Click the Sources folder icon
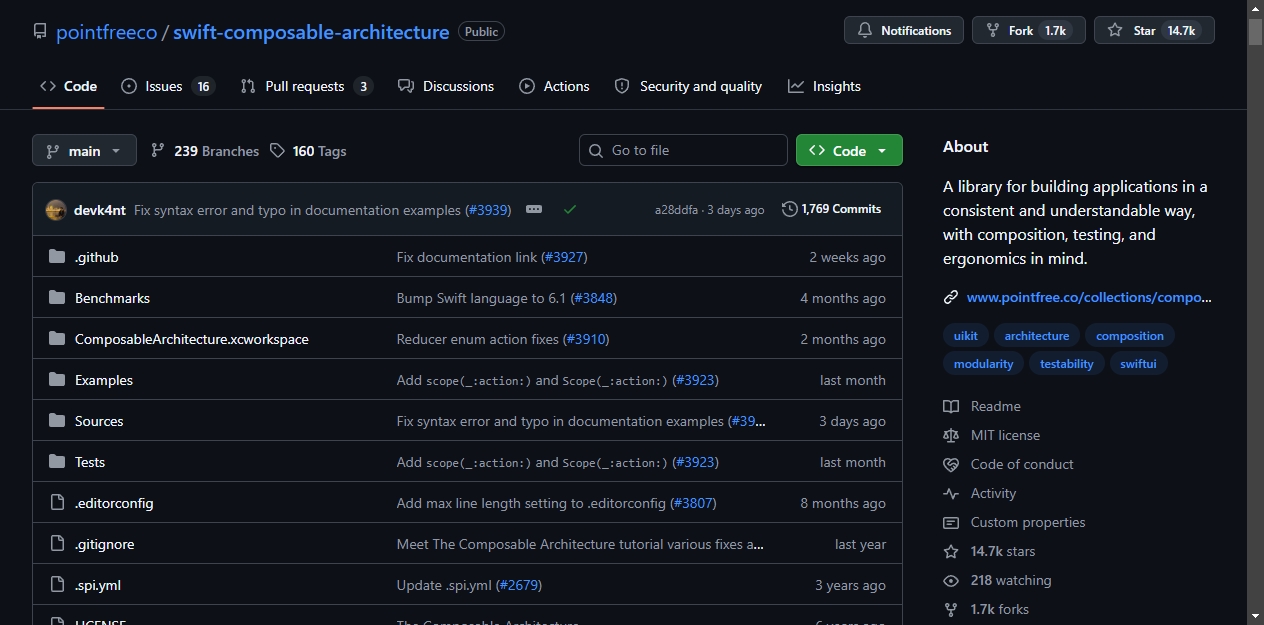The image size is (1264, 625). click(x=57, y=421)
